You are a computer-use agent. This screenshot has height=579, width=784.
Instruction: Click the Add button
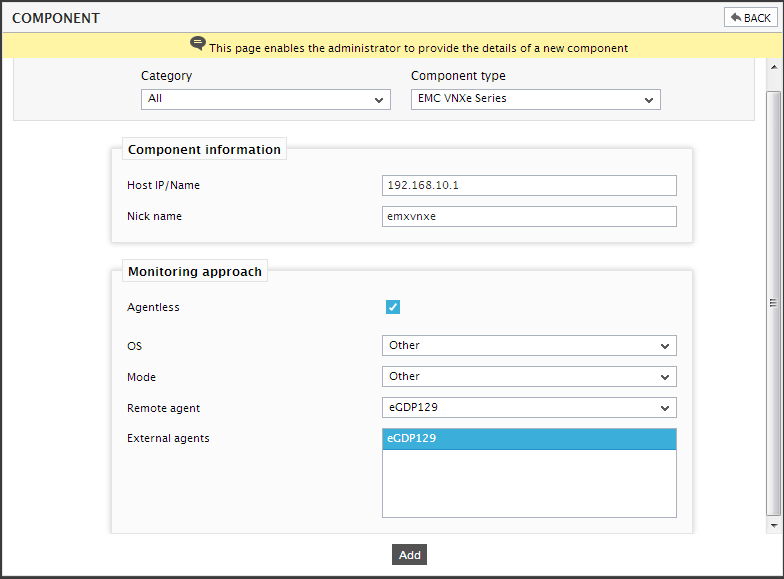[x=409, y=554]
